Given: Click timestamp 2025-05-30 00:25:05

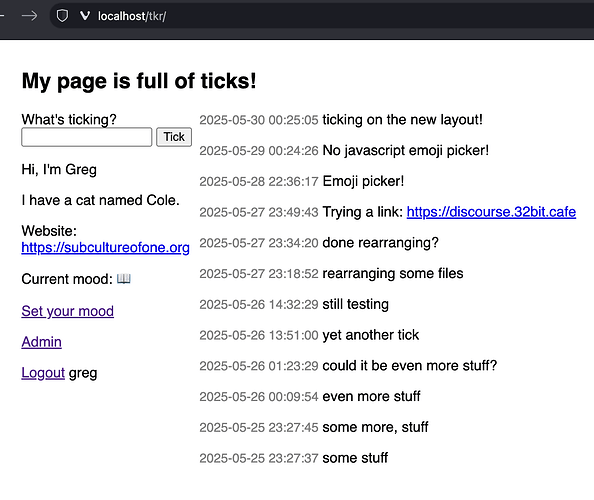Looking at the screenshot, I should [259, 120].
